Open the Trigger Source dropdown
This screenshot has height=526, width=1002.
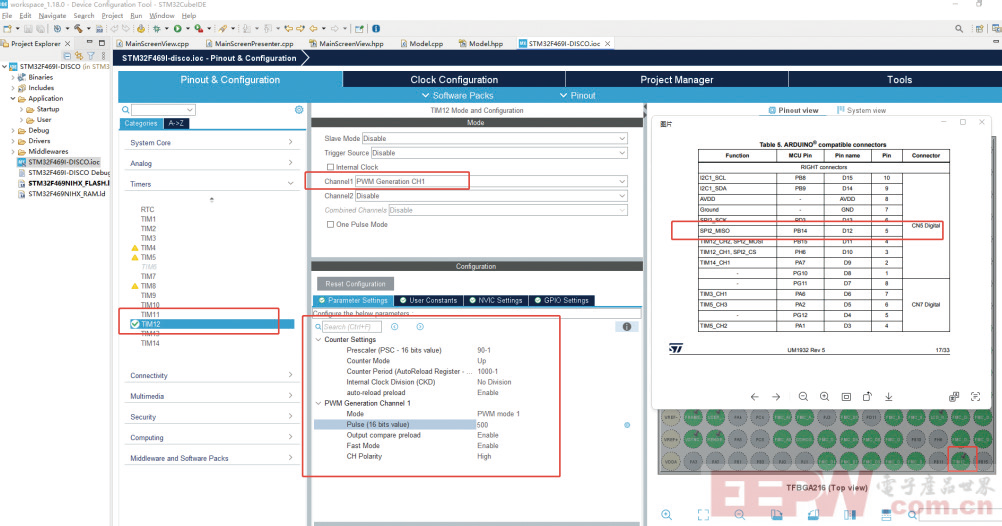(499, 153)
